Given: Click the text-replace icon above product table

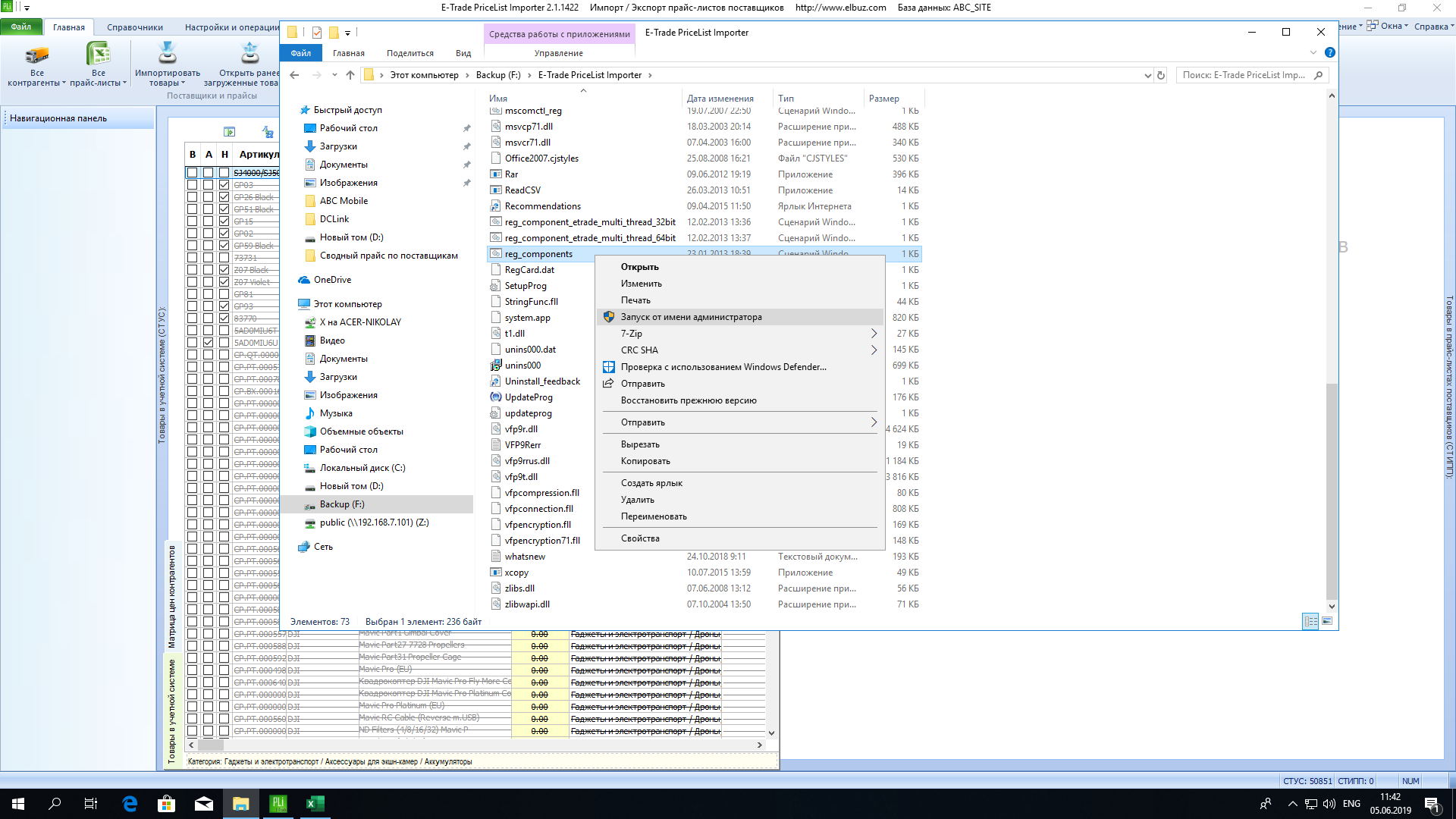Looking at the screenshot, I should coord(268,132).
